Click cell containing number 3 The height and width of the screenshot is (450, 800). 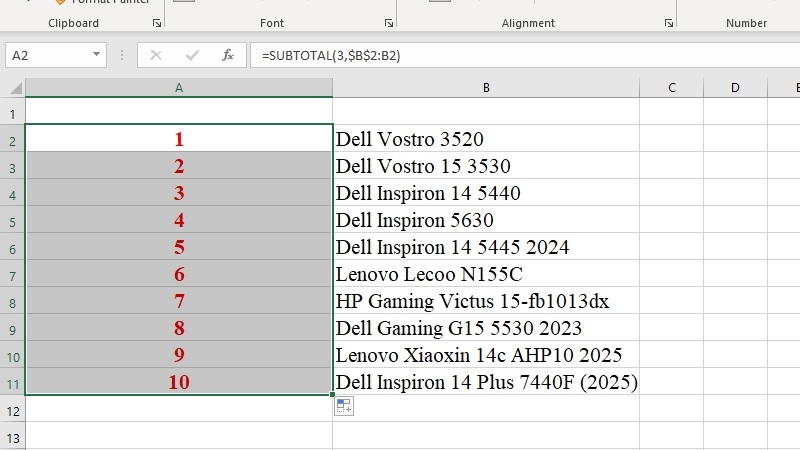tap(179, 192)
